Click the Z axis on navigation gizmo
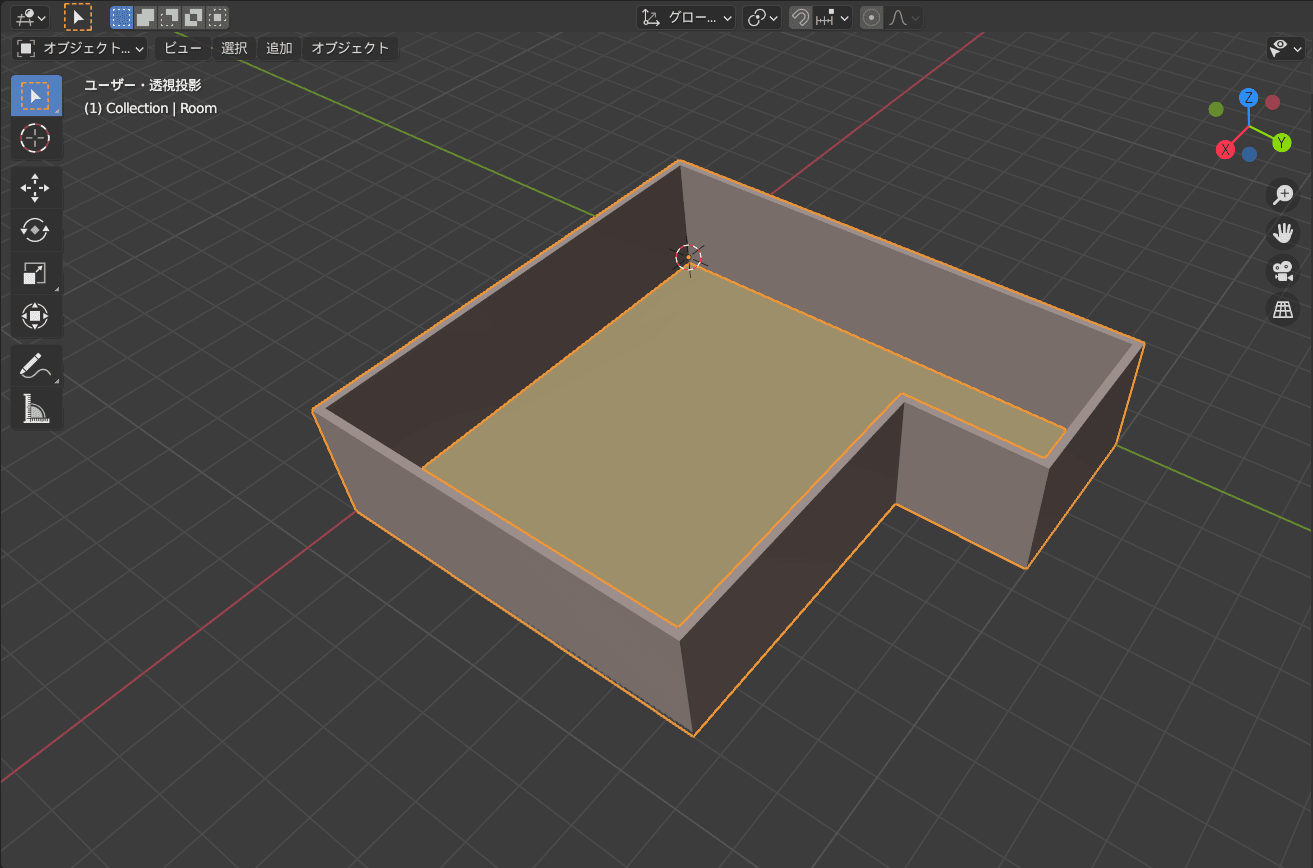Screen dimensions: 1313x868 1248,97
